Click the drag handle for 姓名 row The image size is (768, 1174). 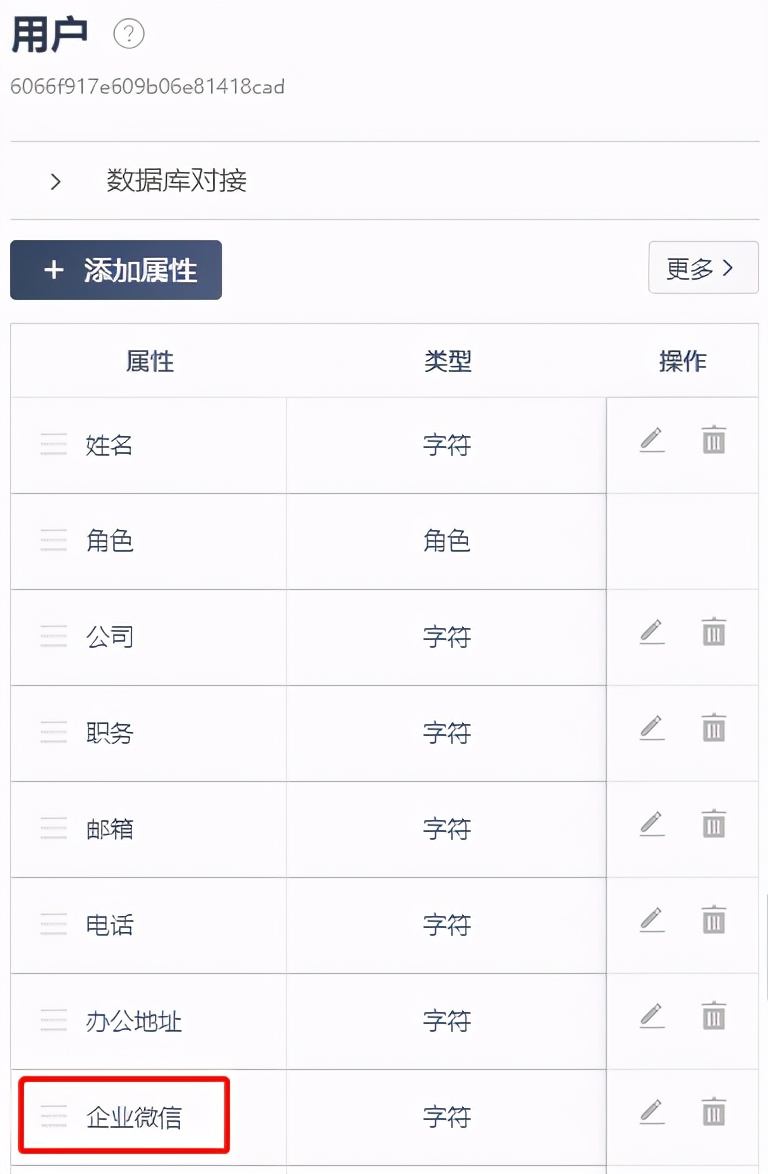(53, 445)
